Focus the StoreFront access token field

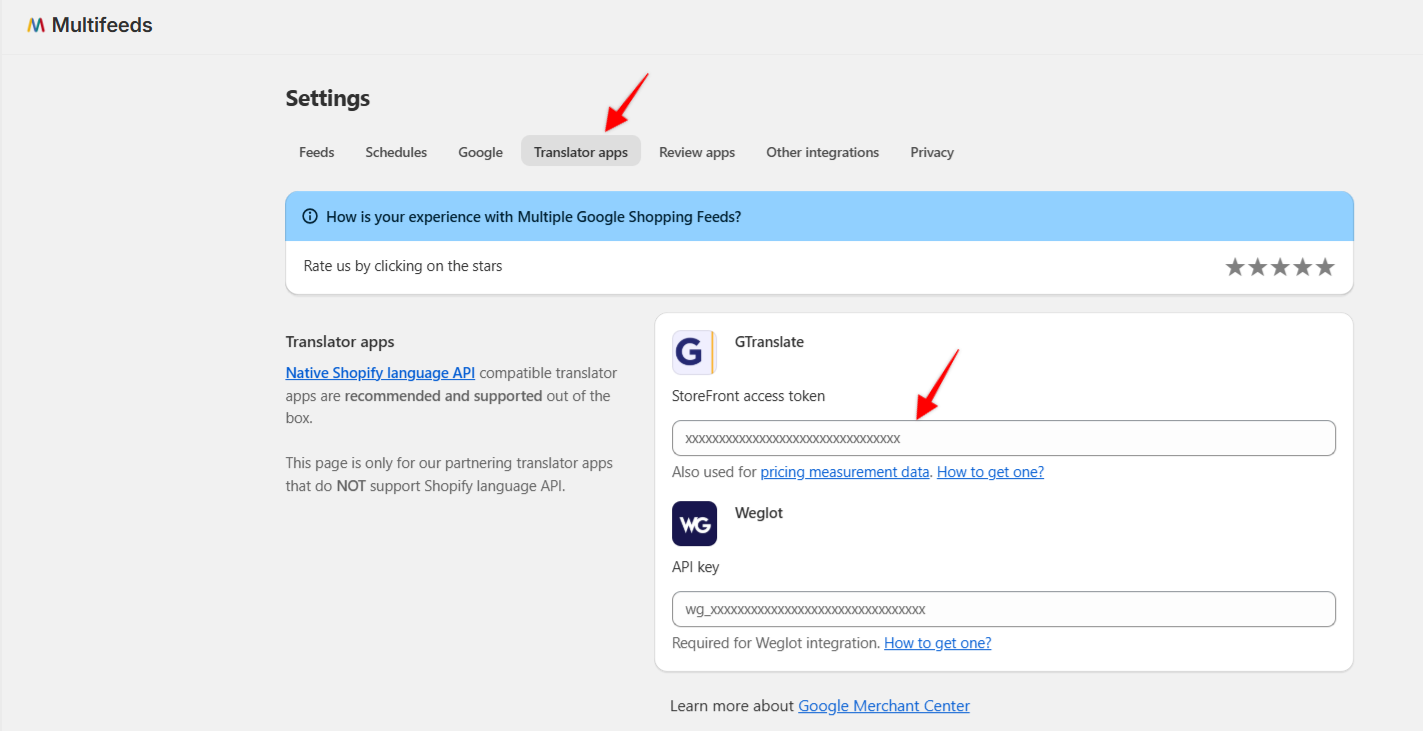(x=1004, y=438)
